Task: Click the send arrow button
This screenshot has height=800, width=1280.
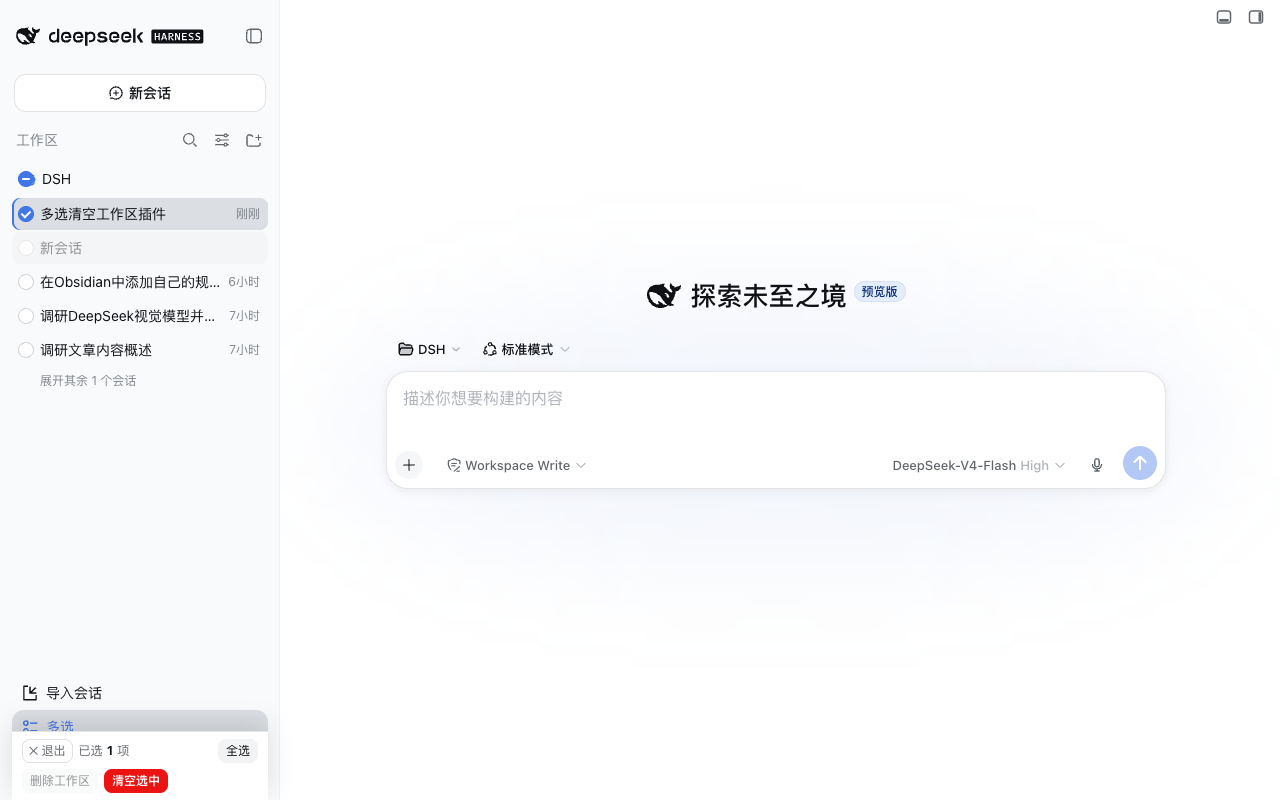Action: pos(1140,463)
